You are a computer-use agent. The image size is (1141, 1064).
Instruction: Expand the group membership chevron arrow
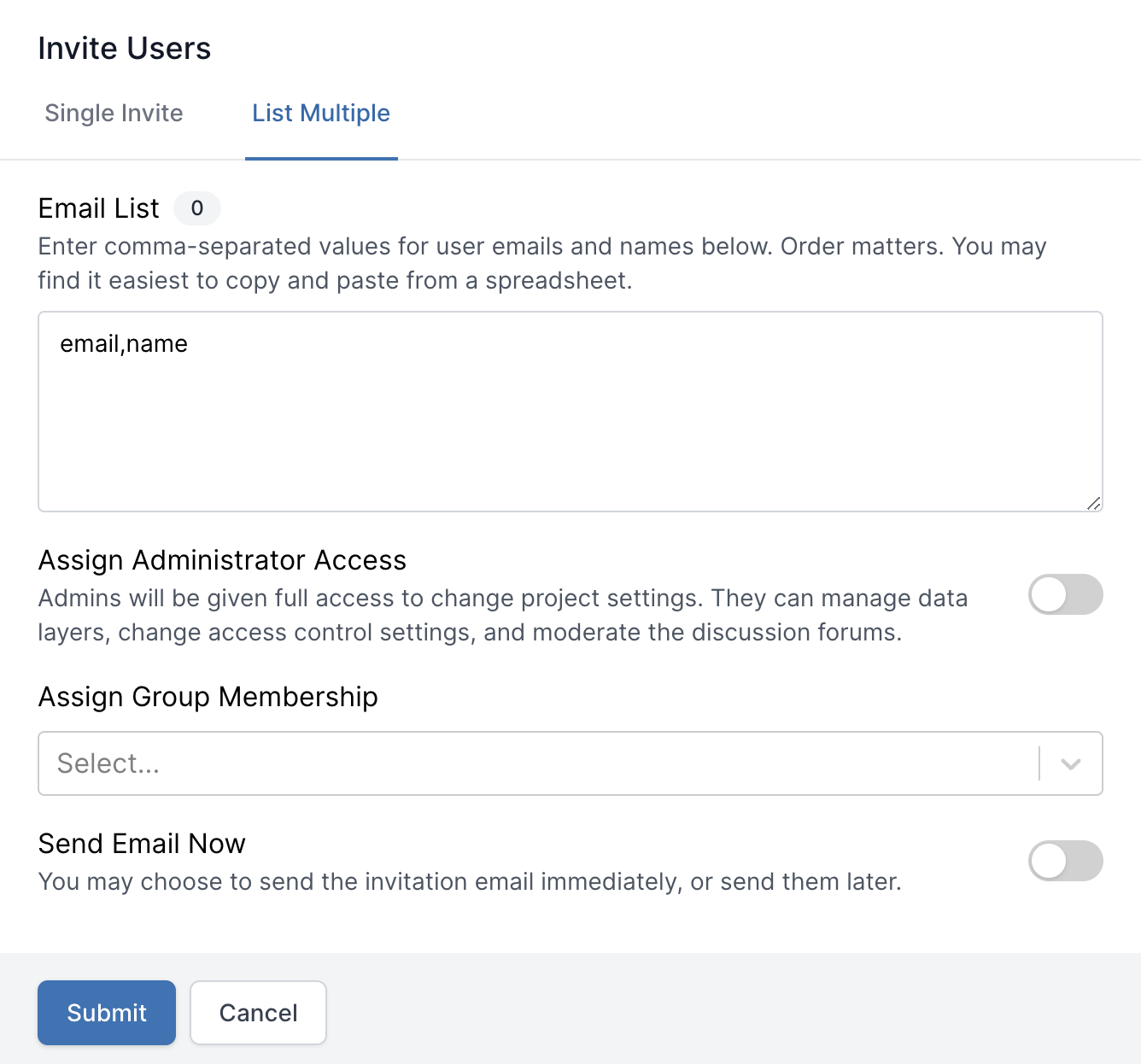coord(1070,763)
